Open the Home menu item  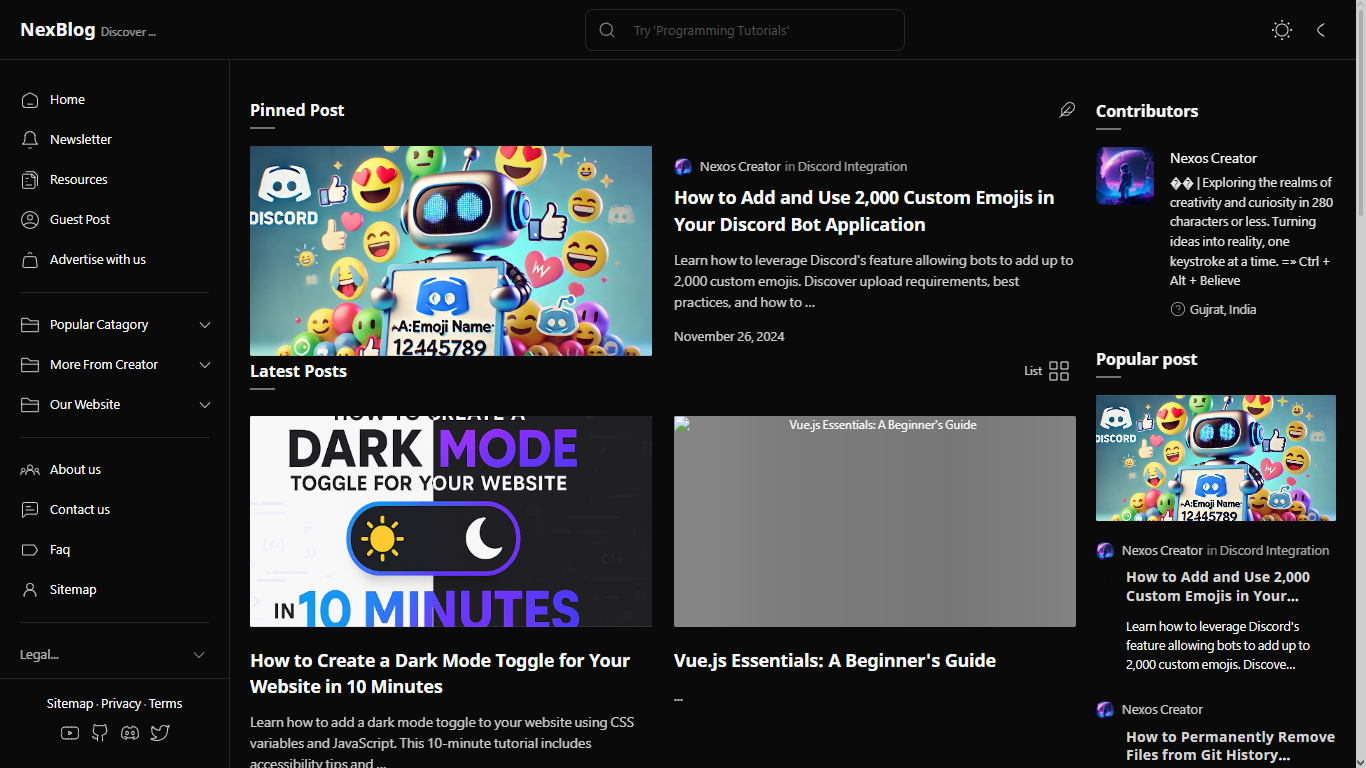[x=67, y=99]
